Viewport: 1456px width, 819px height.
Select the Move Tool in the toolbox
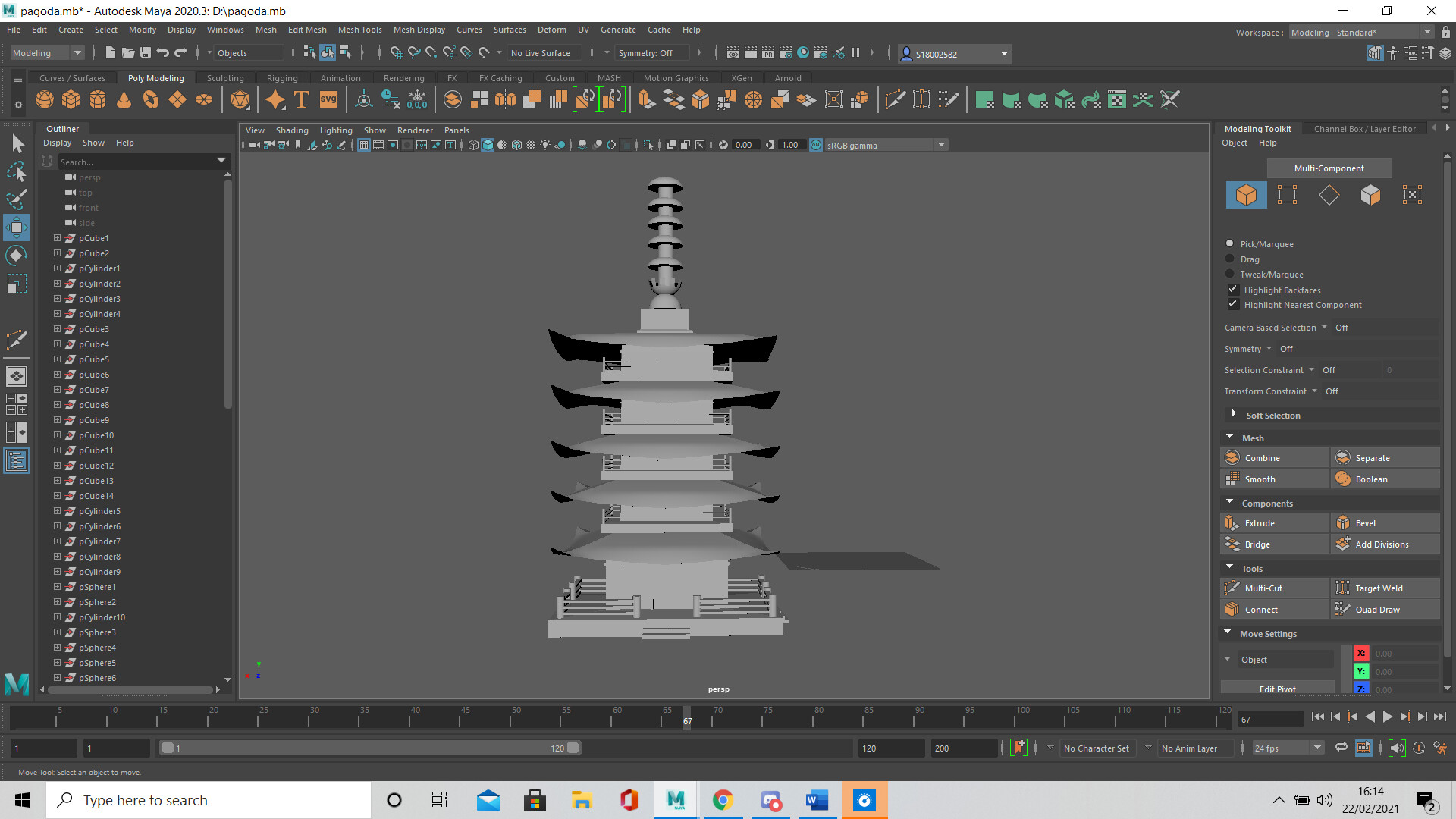[x=17, y=227]
